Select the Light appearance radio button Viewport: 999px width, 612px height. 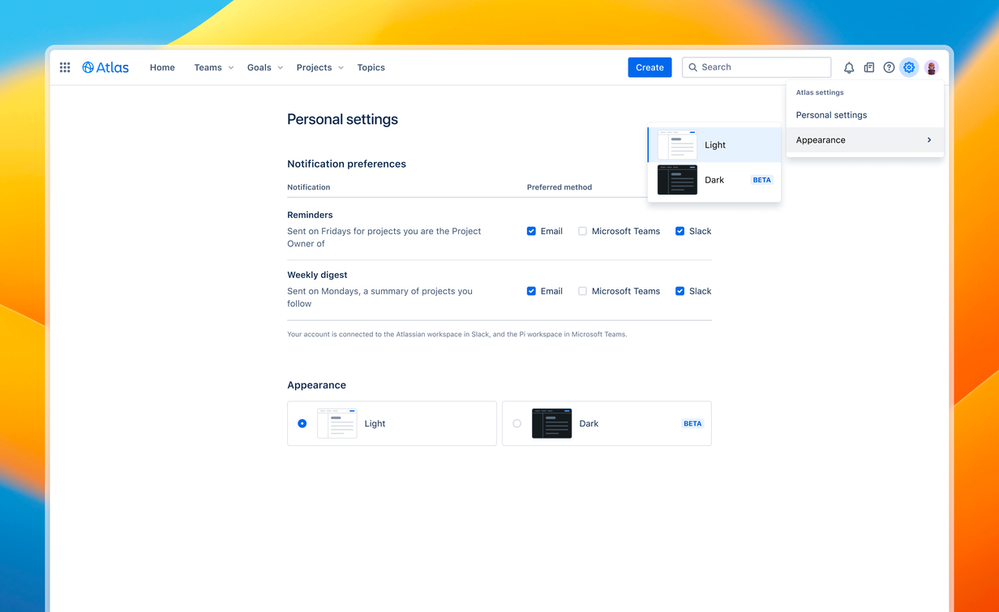(x=302, y=423)
